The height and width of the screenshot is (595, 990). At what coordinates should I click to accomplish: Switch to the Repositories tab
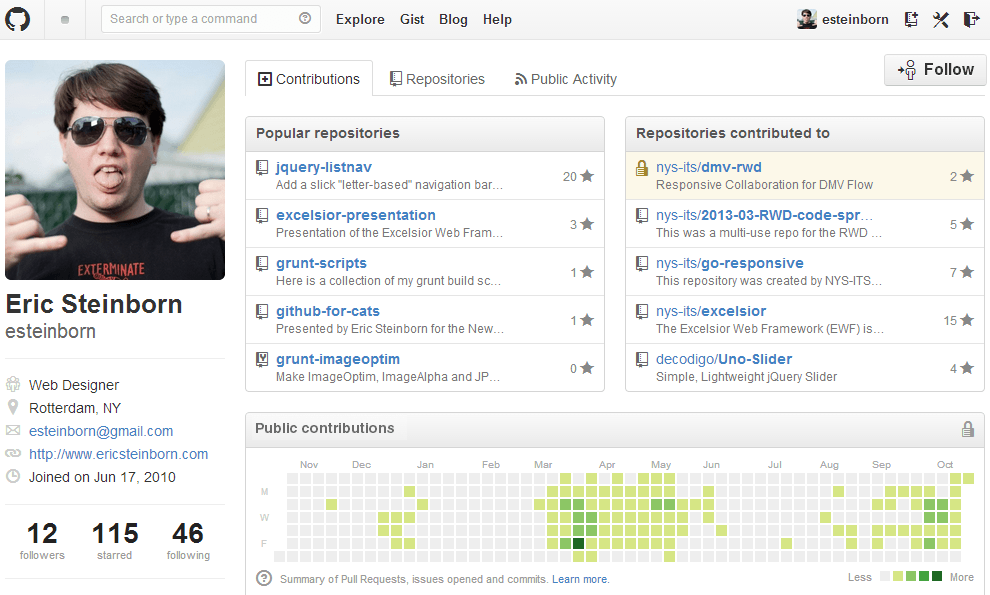click(x=437, y=79)
